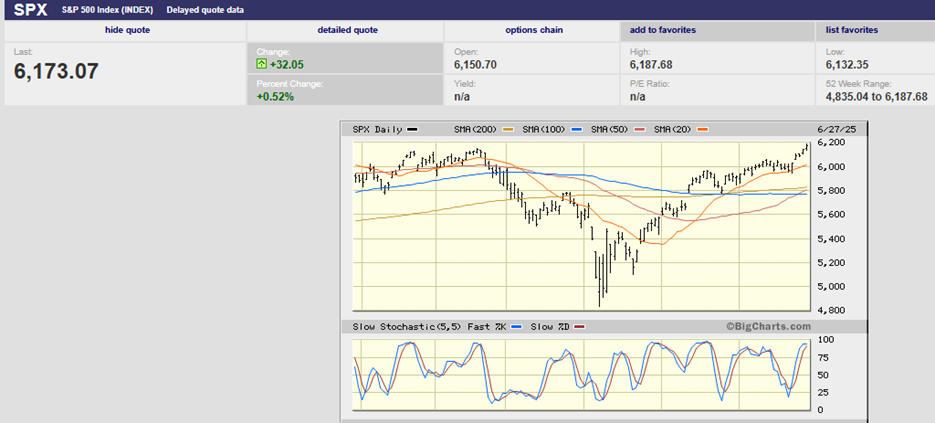This screenshot has height=423, width=935.
Task: Select the change value +32.05
Action: [x=287, y=64]
